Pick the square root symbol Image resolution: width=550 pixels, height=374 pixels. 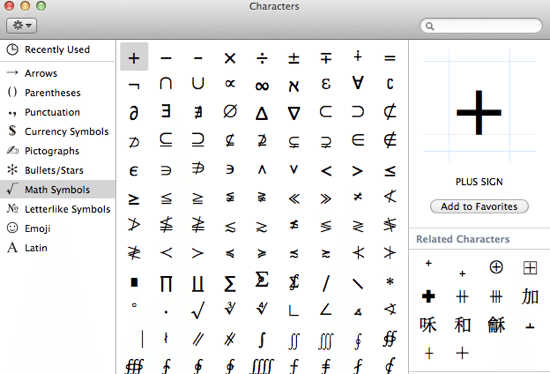pyautogui.click(x=198, y=310)
